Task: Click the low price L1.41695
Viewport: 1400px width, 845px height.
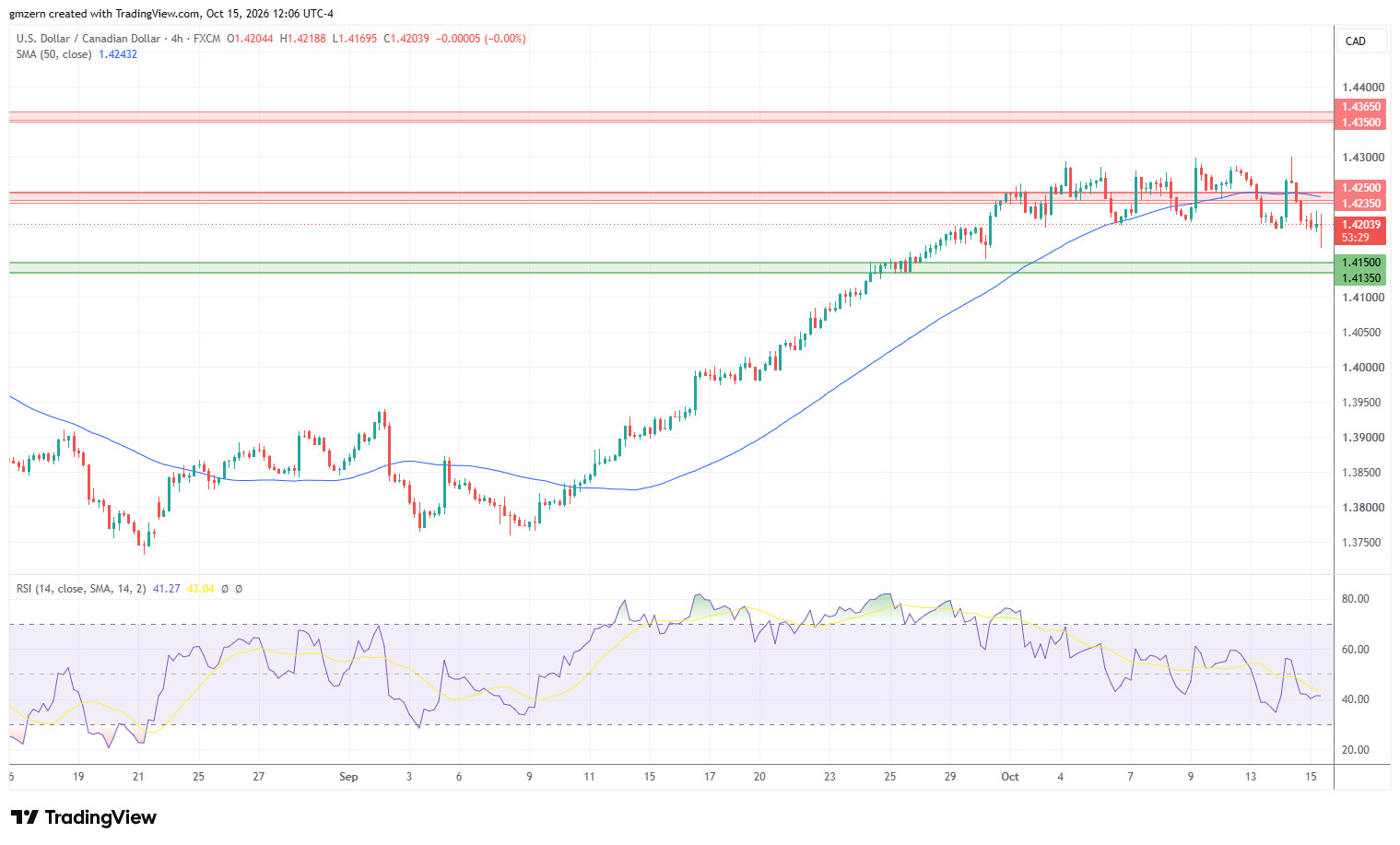Action: tap(355, 39)
